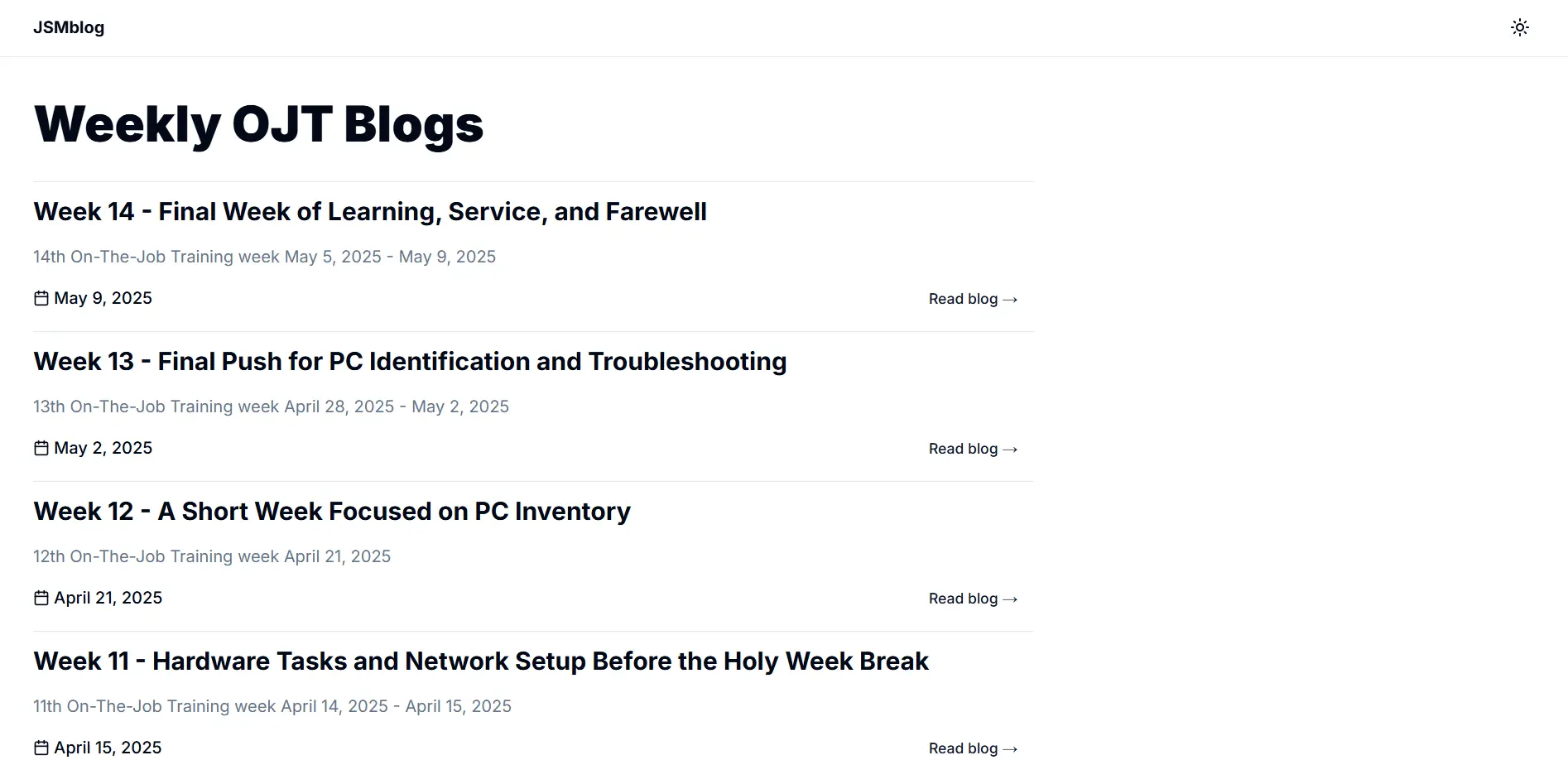1568x760 pixels.
Task: Click Read blog under Week 12
Action: coord(962,599)
